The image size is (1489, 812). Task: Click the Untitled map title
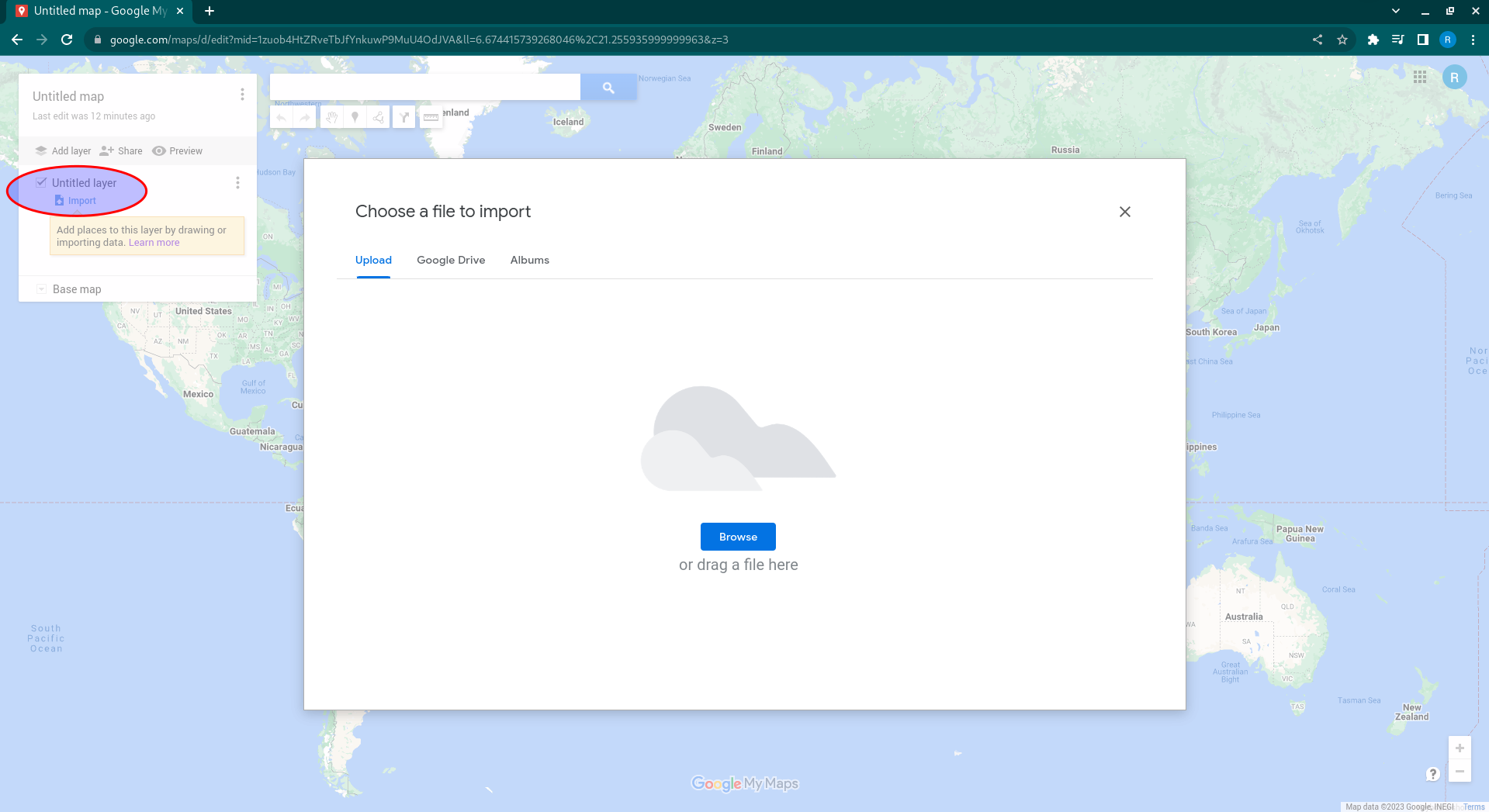tap(68, 96)
